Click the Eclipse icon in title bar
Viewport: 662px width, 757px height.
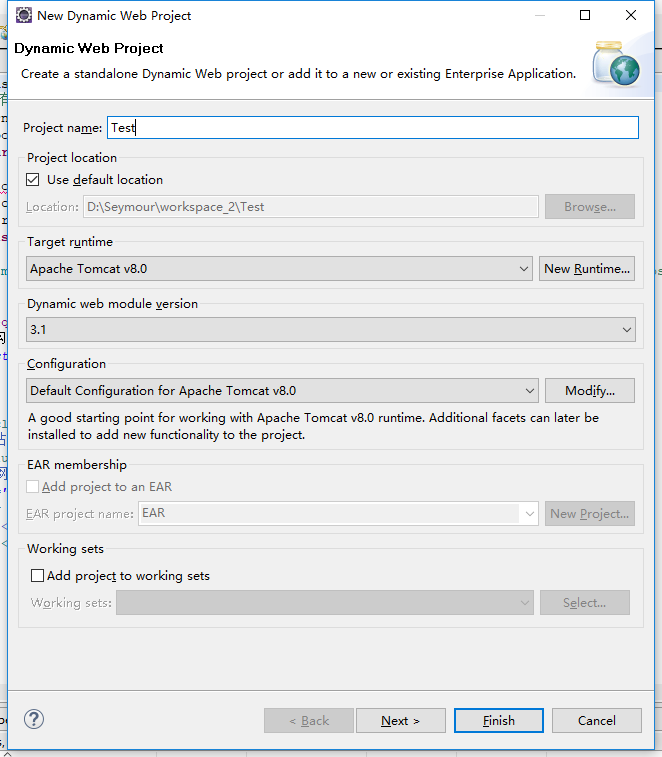(24, 15)
